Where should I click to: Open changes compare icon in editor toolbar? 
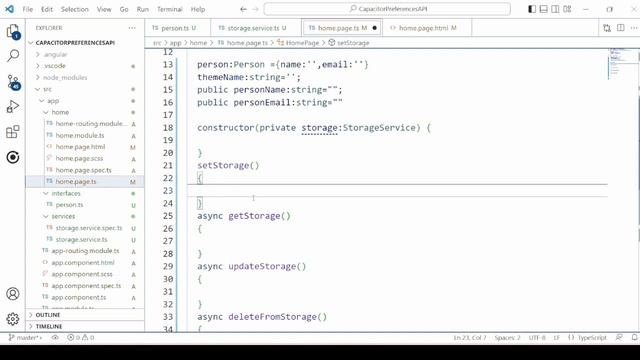607,28
